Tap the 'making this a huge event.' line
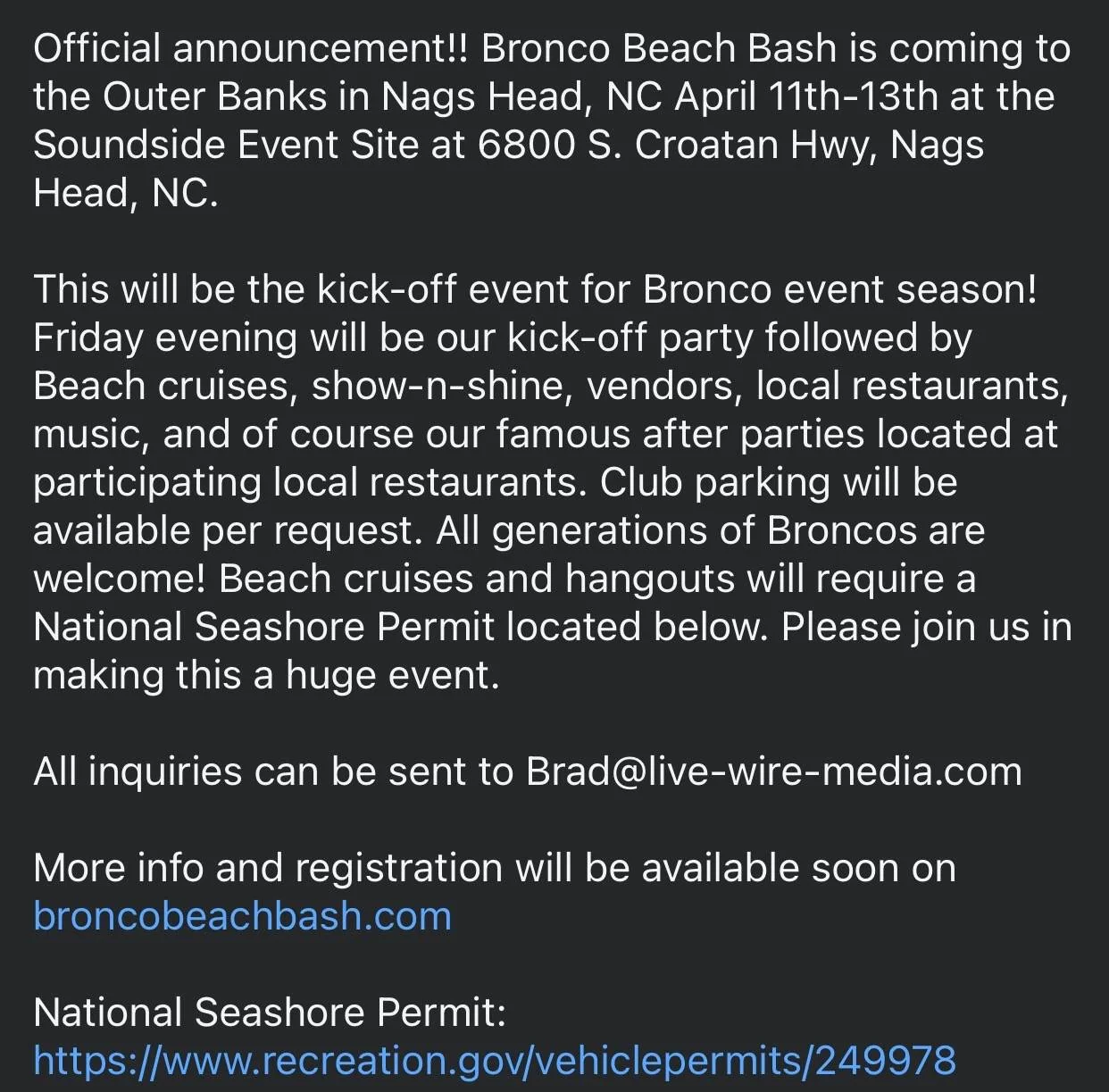1109x1092 pixels. tap(266, 675)
